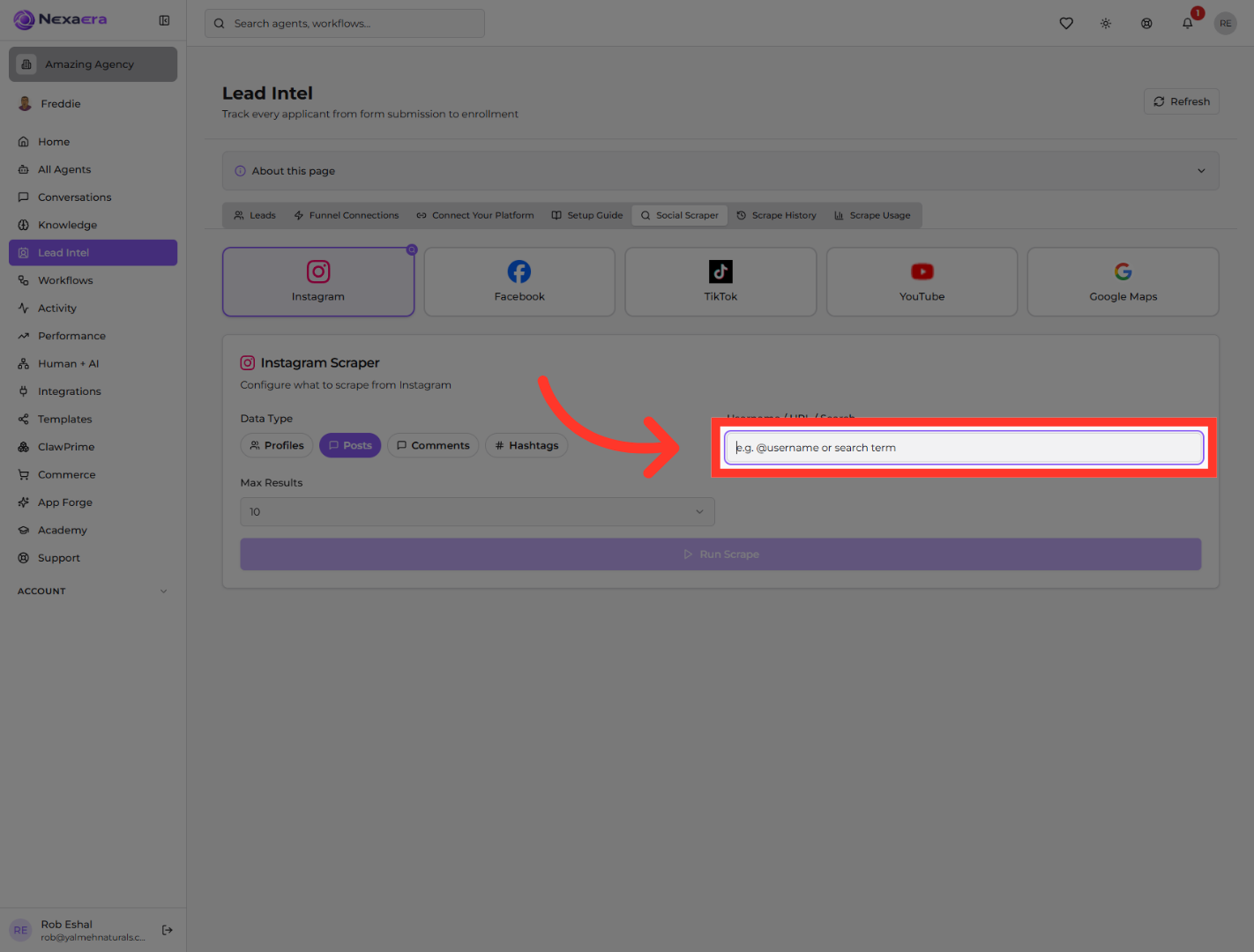Open Workflows in sidebar
The height and width of the screenshot is (952, 1254).
[x=93, y=280]
